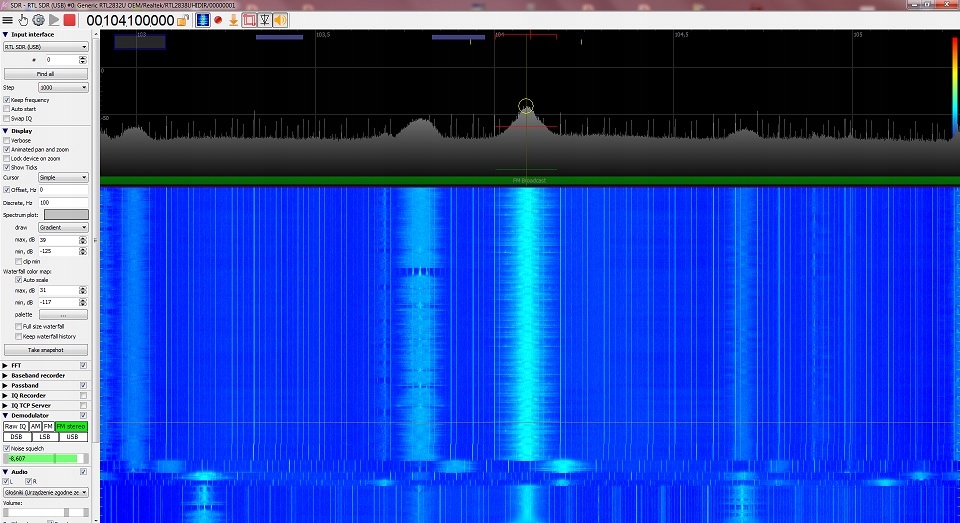Click the Take snapshot button
The image size is (960, 523).
tap(45, 350)
